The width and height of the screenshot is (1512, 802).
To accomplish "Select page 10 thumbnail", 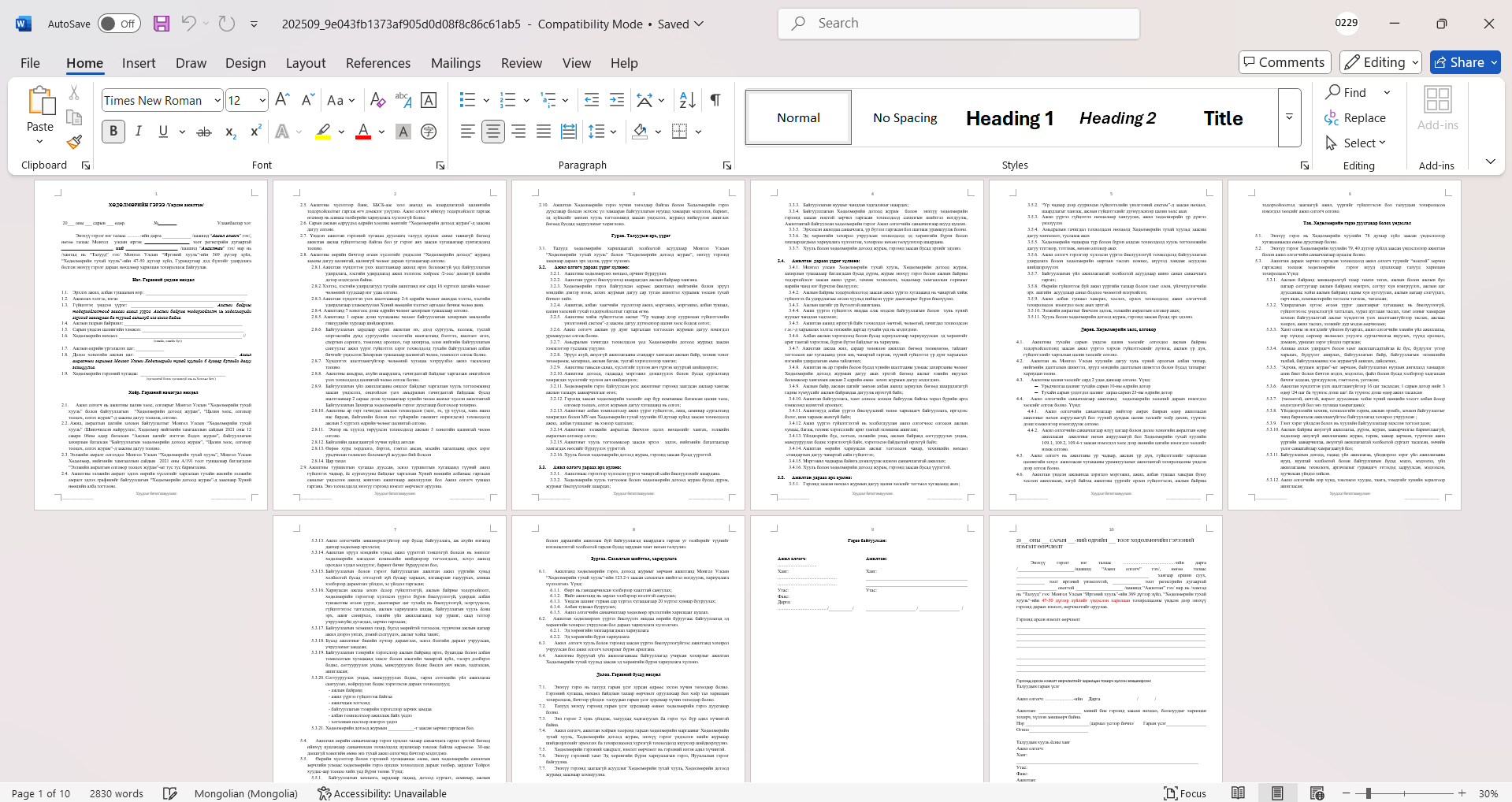I will coord(1105,649).
